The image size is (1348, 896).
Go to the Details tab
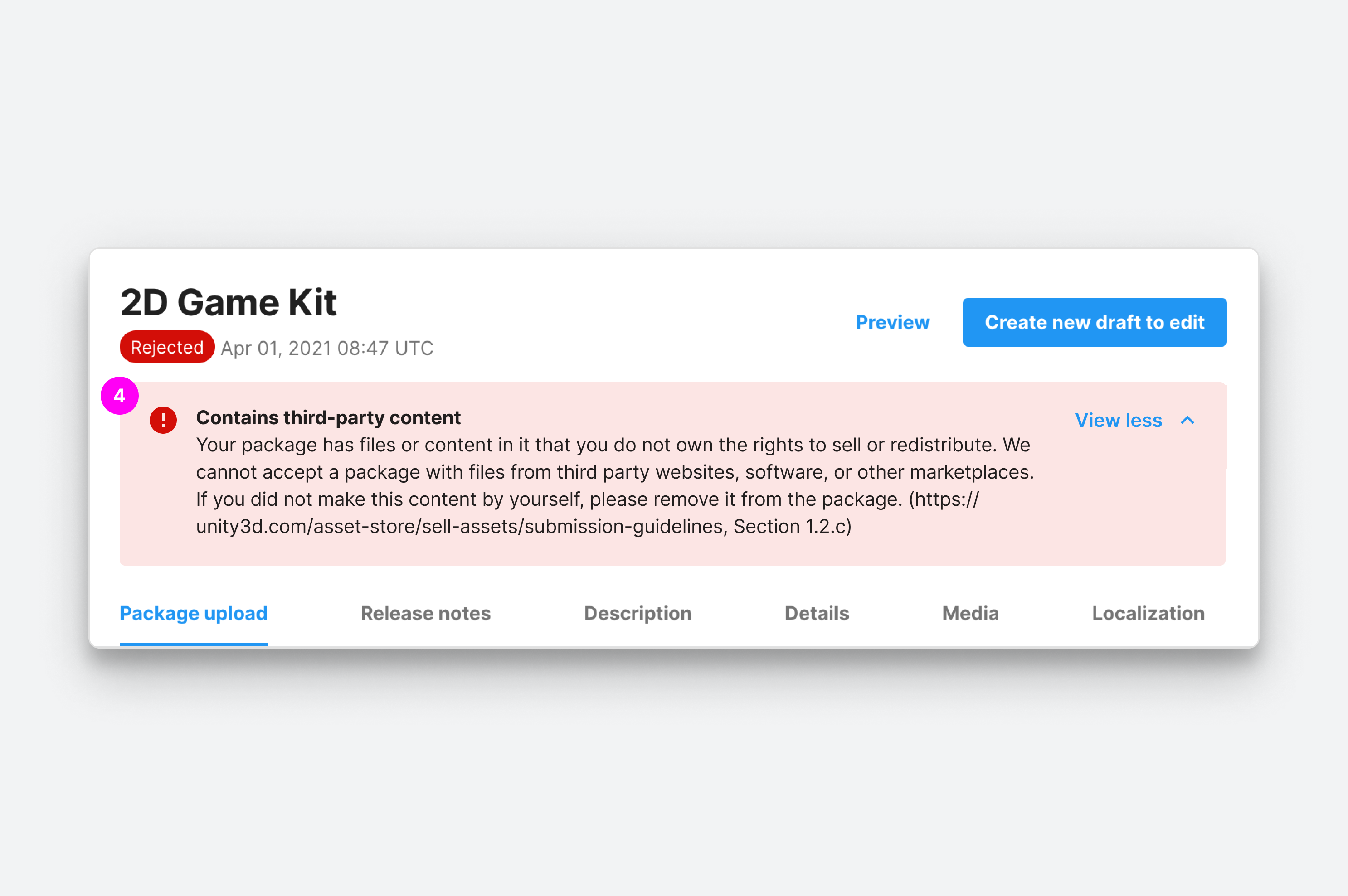point(816,613)
